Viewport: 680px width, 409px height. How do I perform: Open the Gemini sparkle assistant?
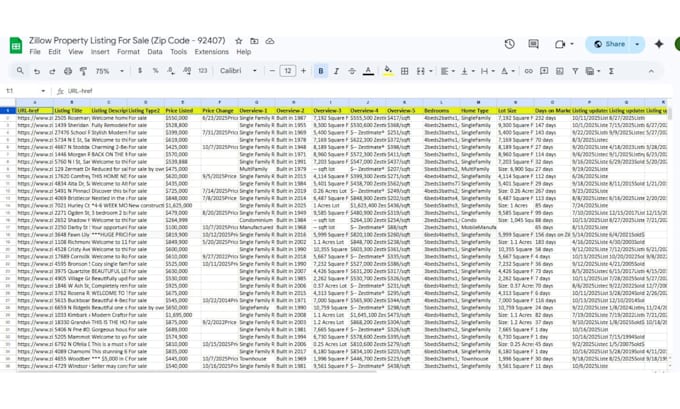pyautogui.click(x=659, y=44)
